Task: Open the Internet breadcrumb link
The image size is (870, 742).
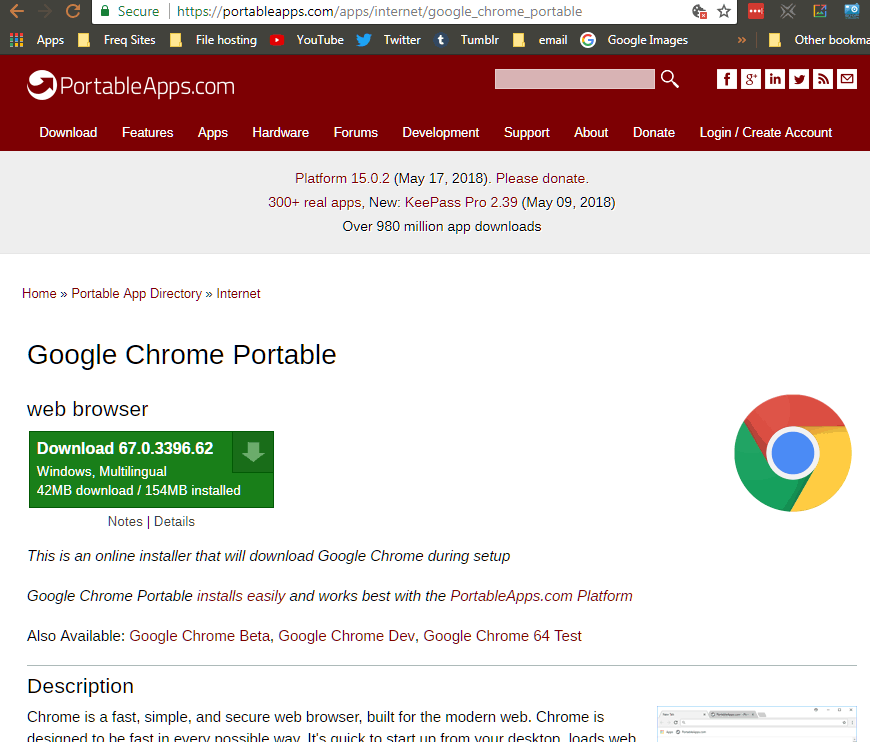Action: pos(238,294)
